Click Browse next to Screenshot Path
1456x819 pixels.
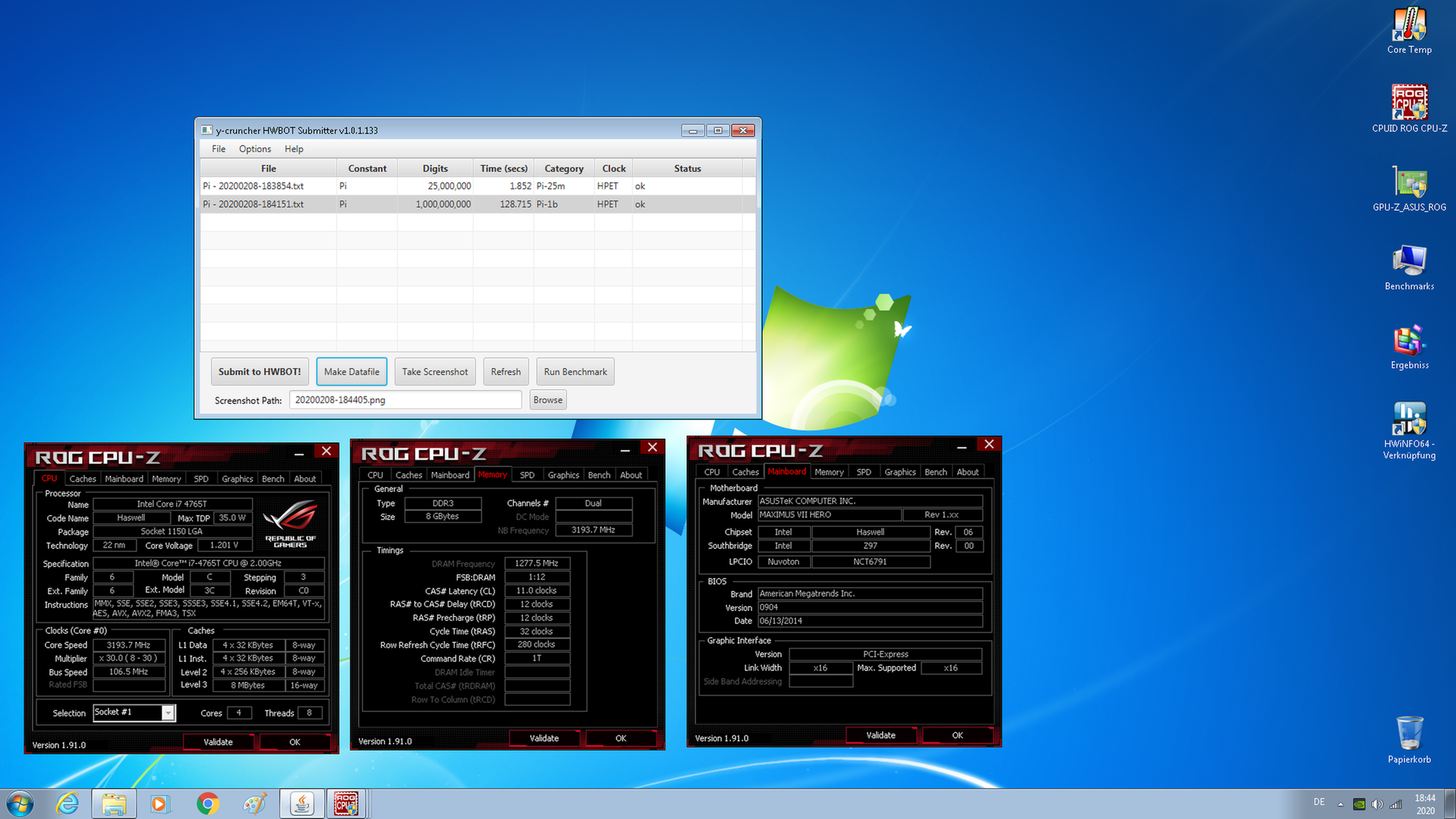point(548,400)
